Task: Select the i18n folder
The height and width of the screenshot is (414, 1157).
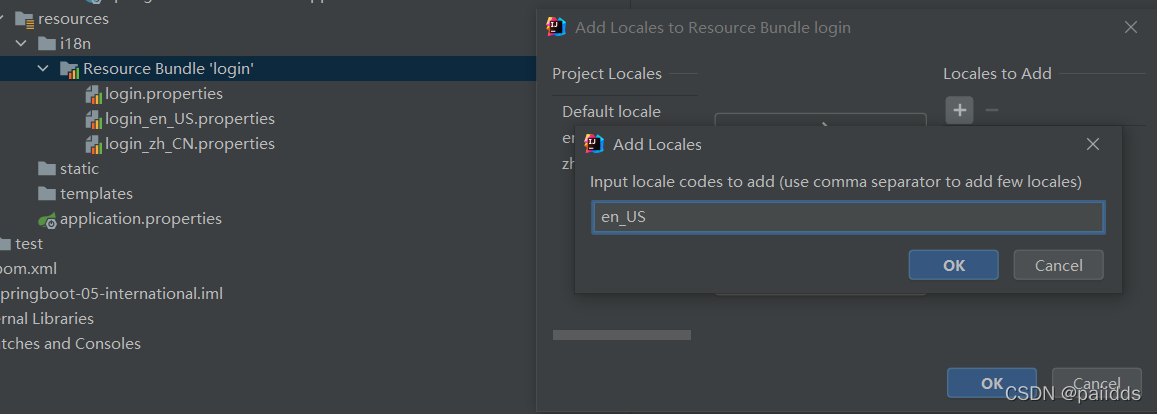Action: coord(76,44)
